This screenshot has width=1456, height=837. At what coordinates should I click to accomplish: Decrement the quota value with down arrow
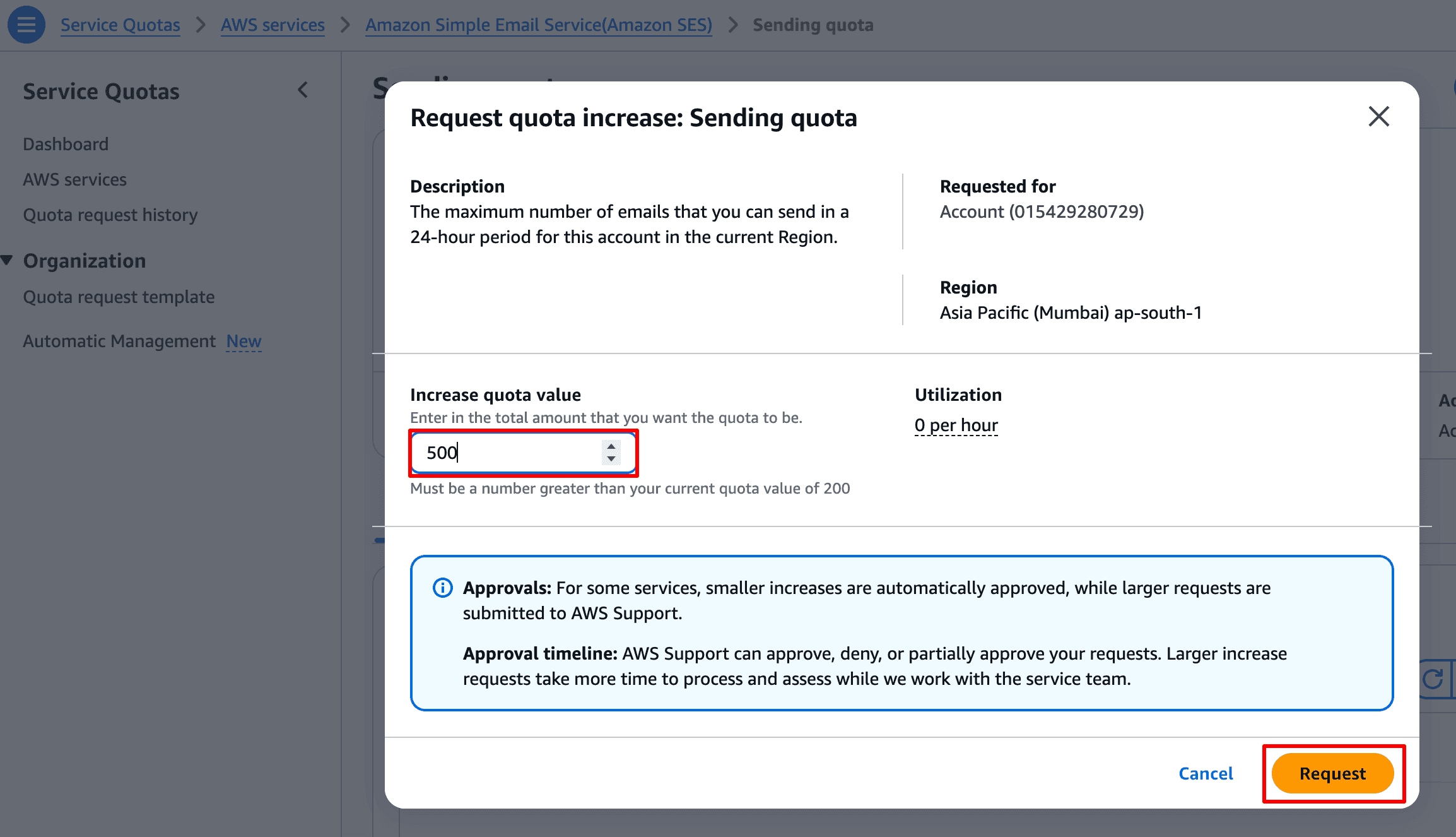click(611, 459)
